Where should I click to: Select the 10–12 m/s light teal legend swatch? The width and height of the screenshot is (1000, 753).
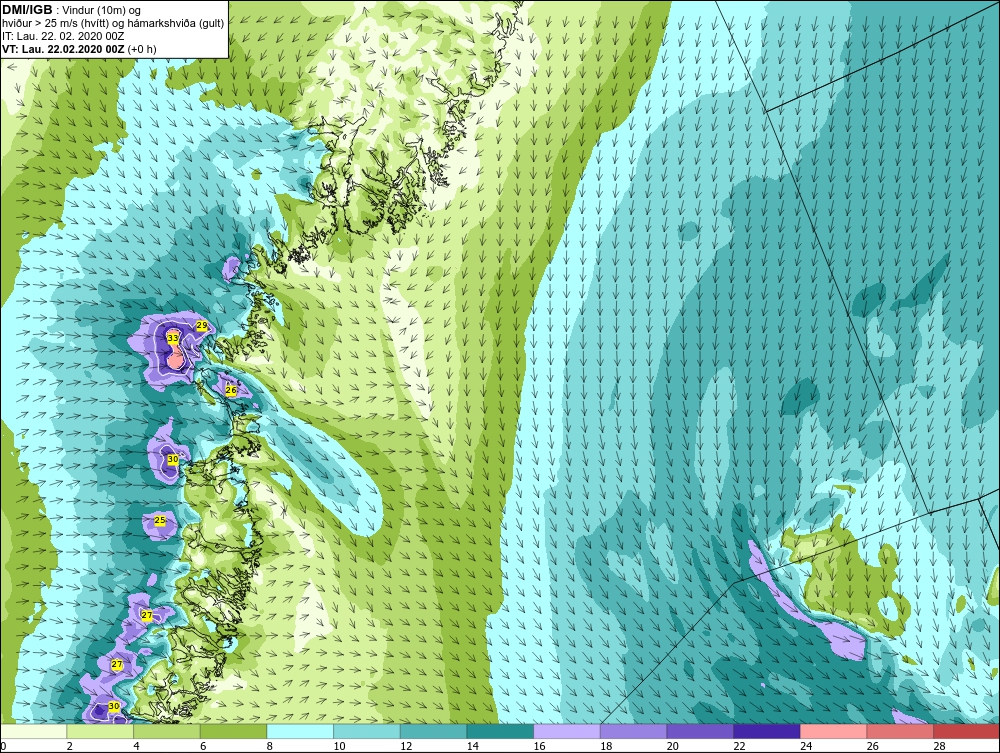pyautogui.click(x=367, y=731)
